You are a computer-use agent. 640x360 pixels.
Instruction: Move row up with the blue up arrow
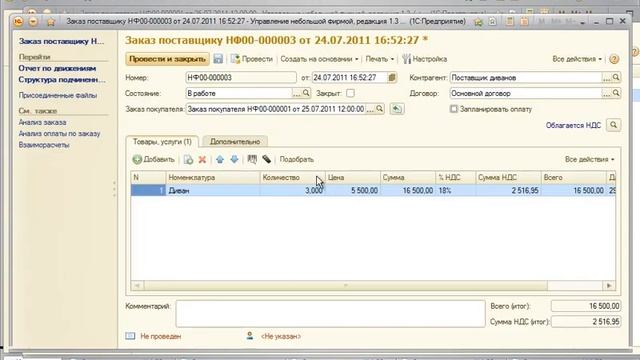(220, 160)
